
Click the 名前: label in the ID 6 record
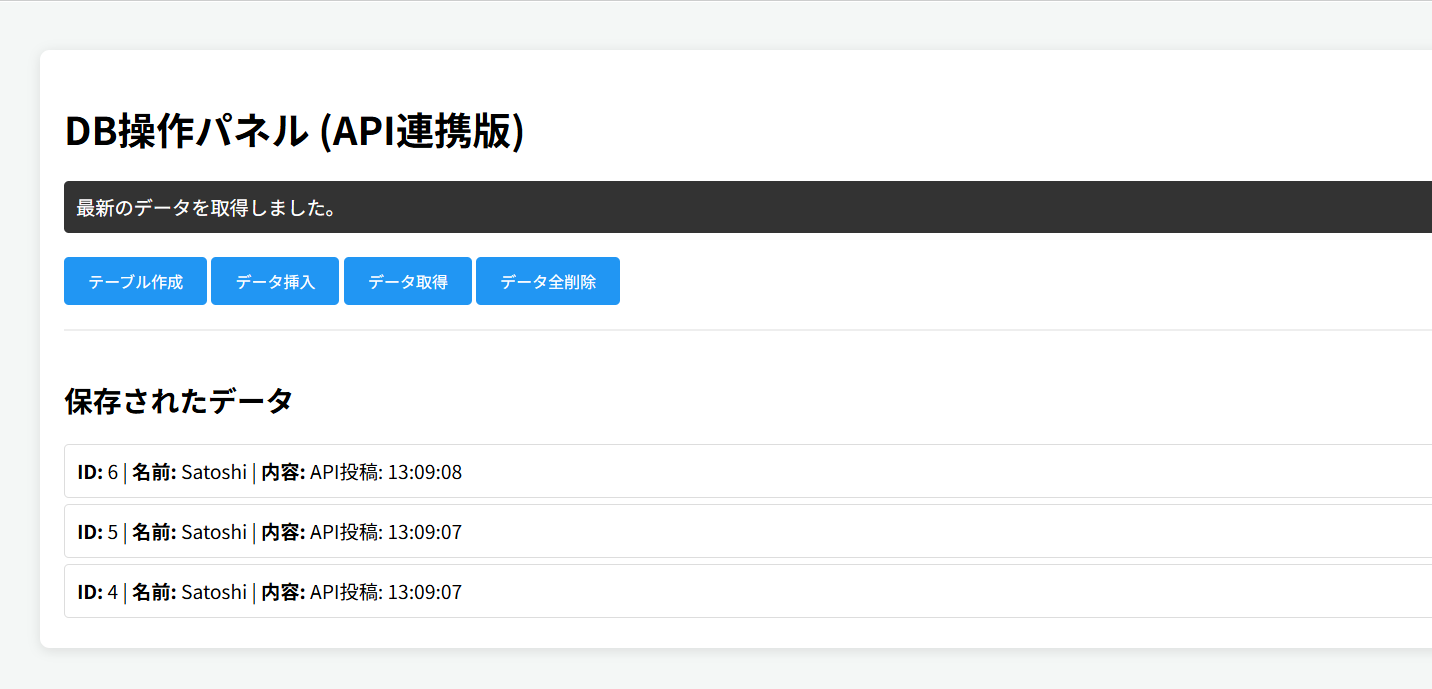pyautogui.click(x=154, y=472)
